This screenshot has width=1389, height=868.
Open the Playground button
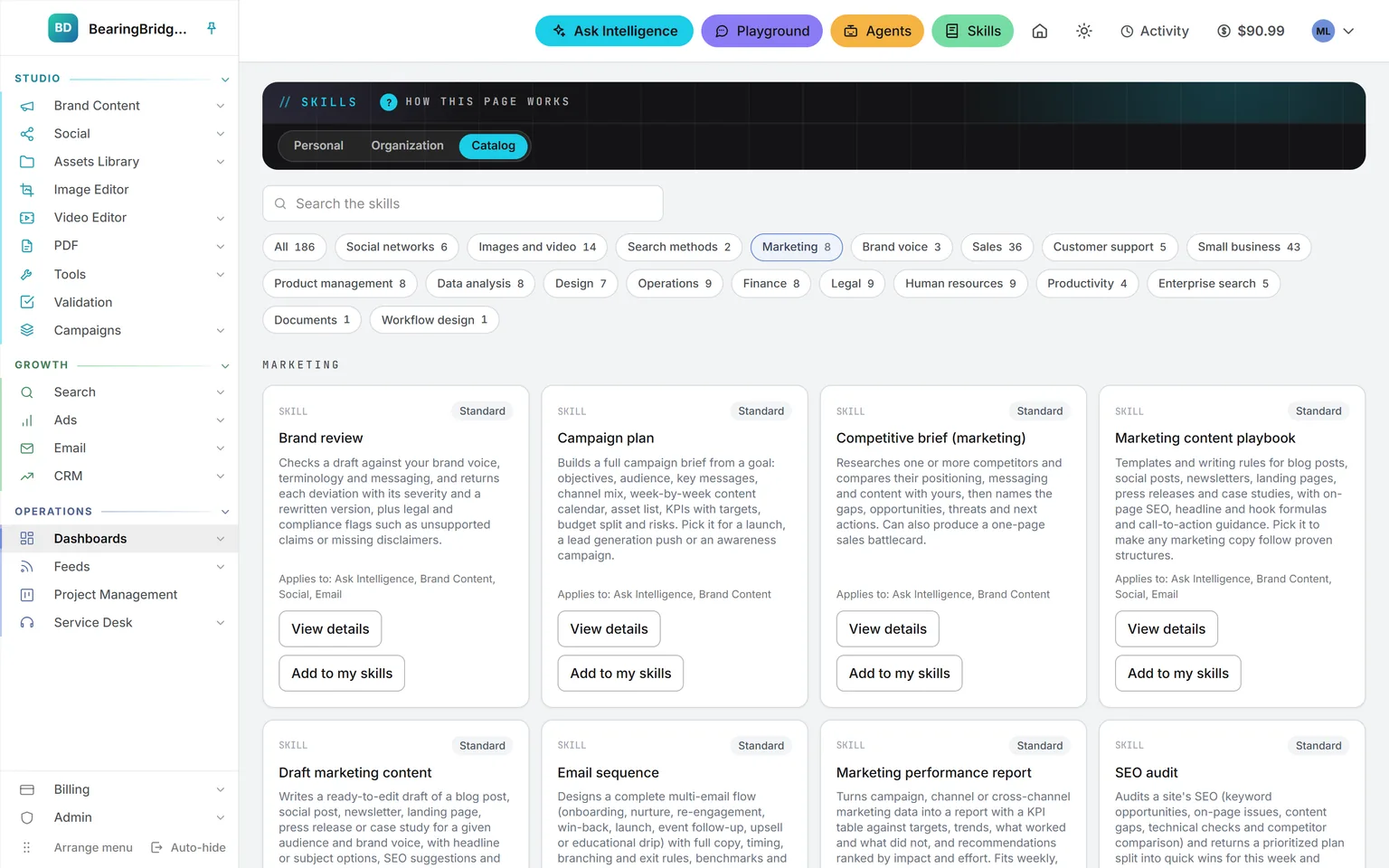coord(761,31)
